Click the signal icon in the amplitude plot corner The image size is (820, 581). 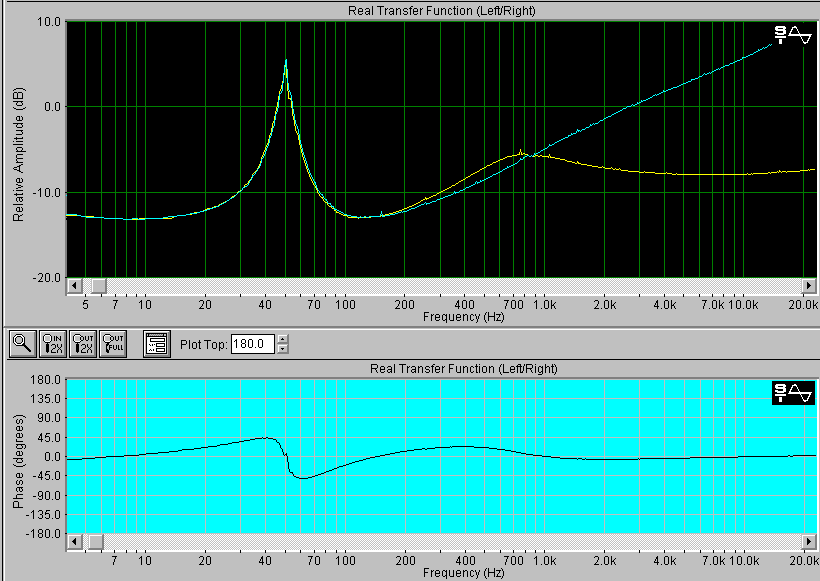coord(793,35)
